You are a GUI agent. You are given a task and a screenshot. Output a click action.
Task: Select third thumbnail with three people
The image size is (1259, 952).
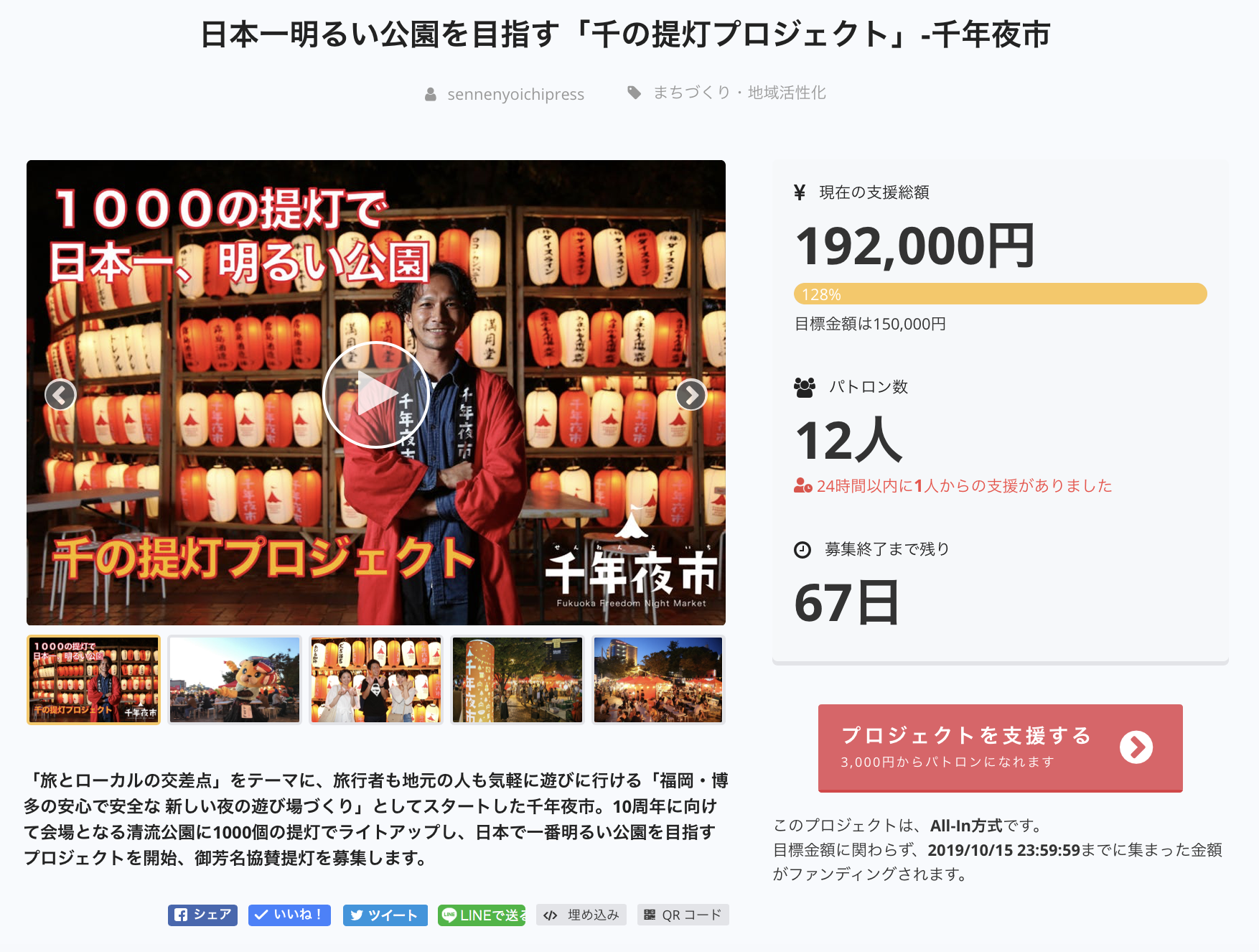[376, 680]
